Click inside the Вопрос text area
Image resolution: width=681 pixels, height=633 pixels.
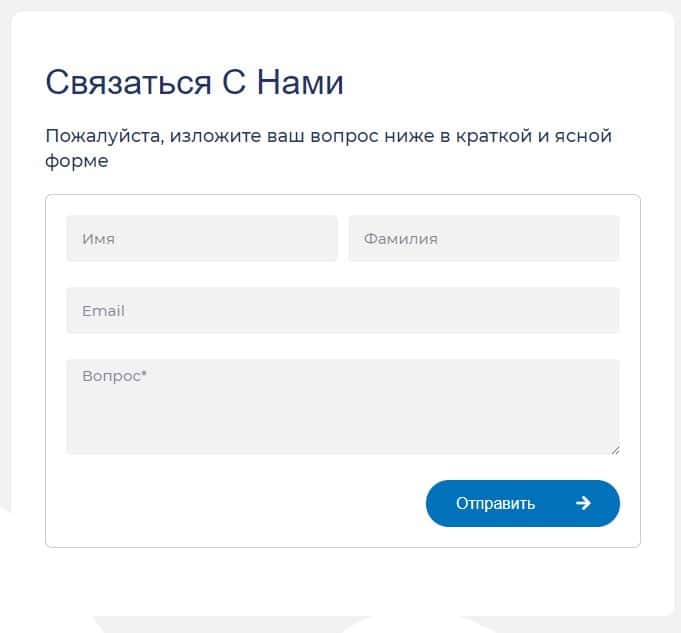coord(343,415)
